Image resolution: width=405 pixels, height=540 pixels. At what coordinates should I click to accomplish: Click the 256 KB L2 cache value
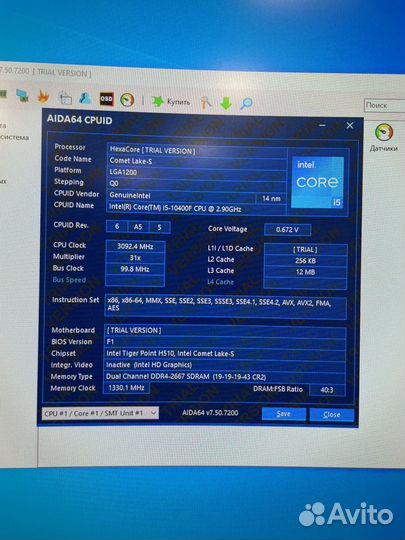305,261
